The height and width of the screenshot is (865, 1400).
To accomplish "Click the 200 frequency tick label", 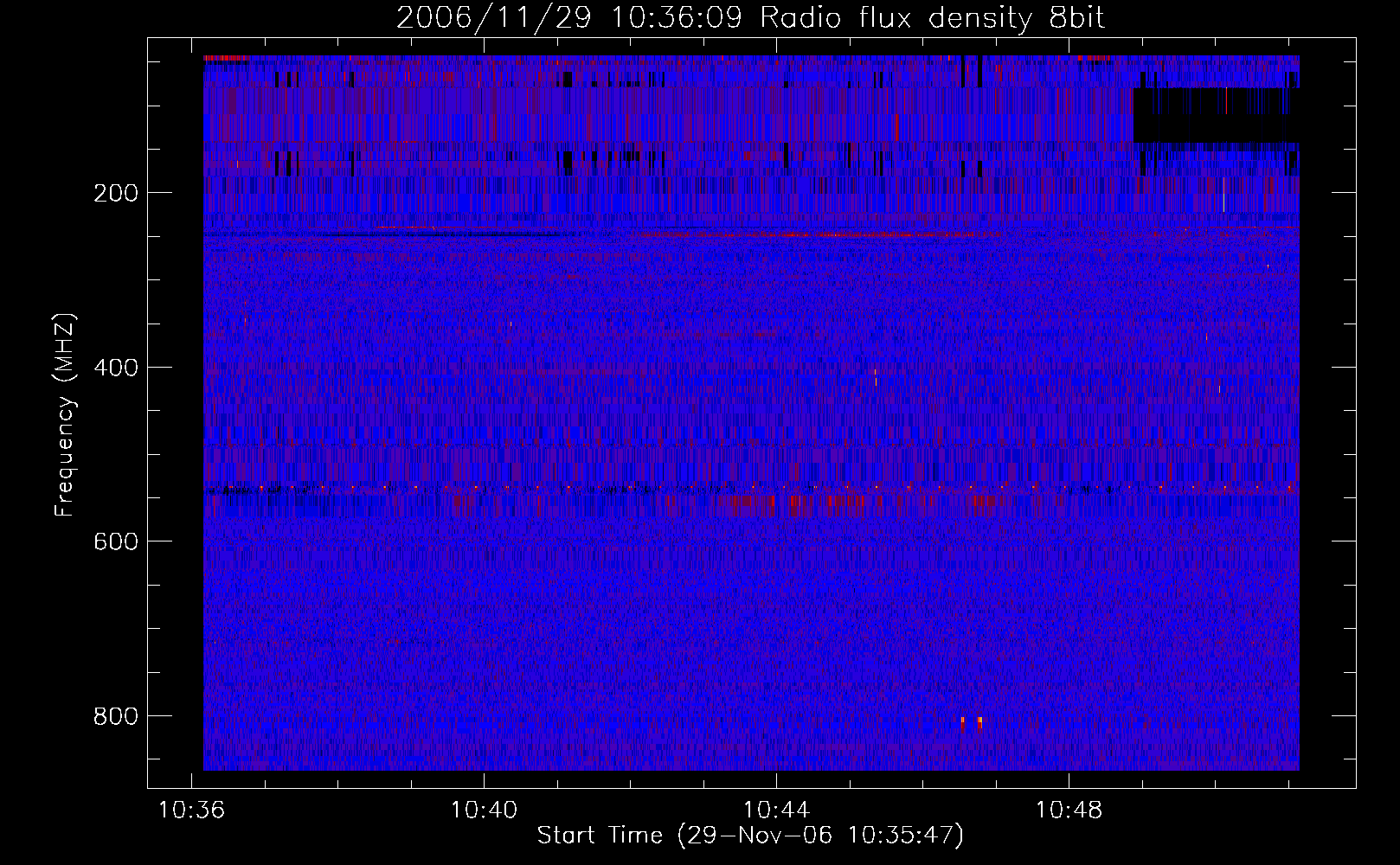I will pos(116,193).
